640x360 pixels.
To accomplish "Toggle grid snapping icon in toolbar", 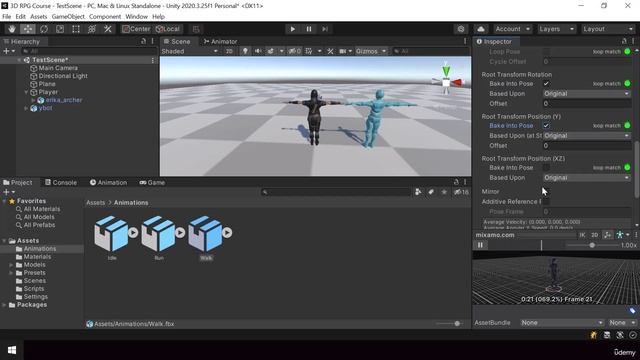I will pyautogui.click(x=196, y=29).
